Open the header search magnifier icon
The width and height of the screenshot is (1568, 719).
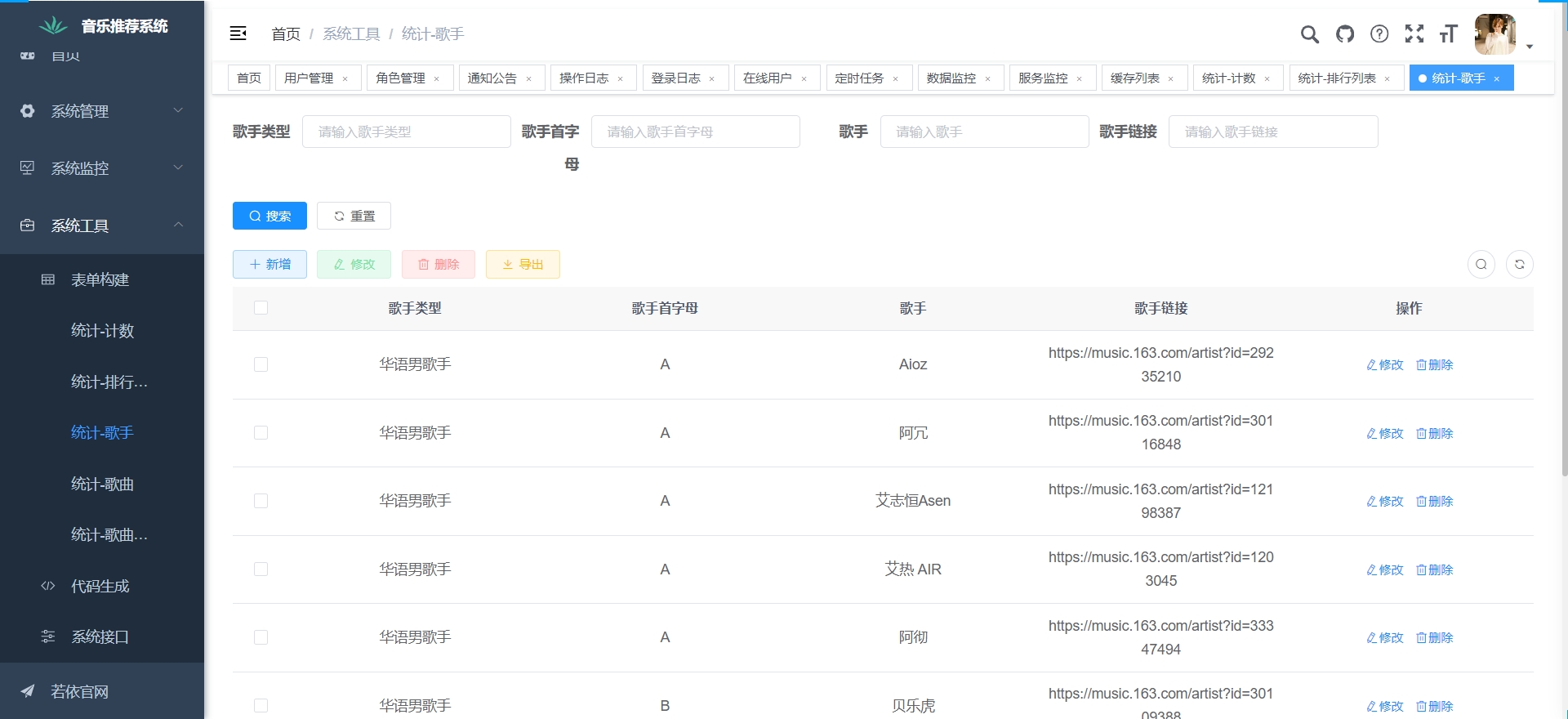click(x=1309, y=34)
